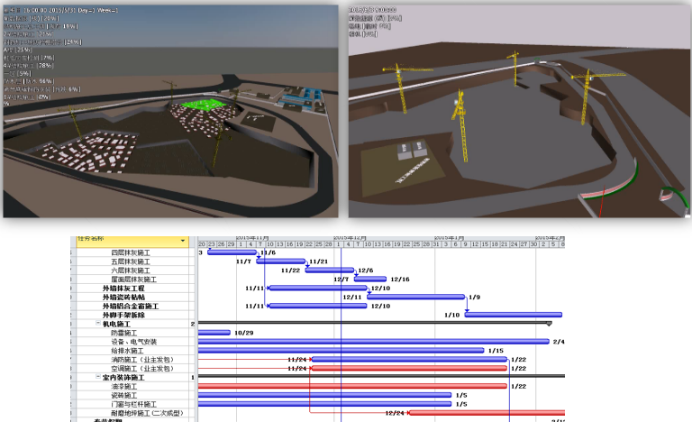Click the 门窗与栏杆施工 task name
The height and width of the screenshot is (431, 692).
(135, 403)
